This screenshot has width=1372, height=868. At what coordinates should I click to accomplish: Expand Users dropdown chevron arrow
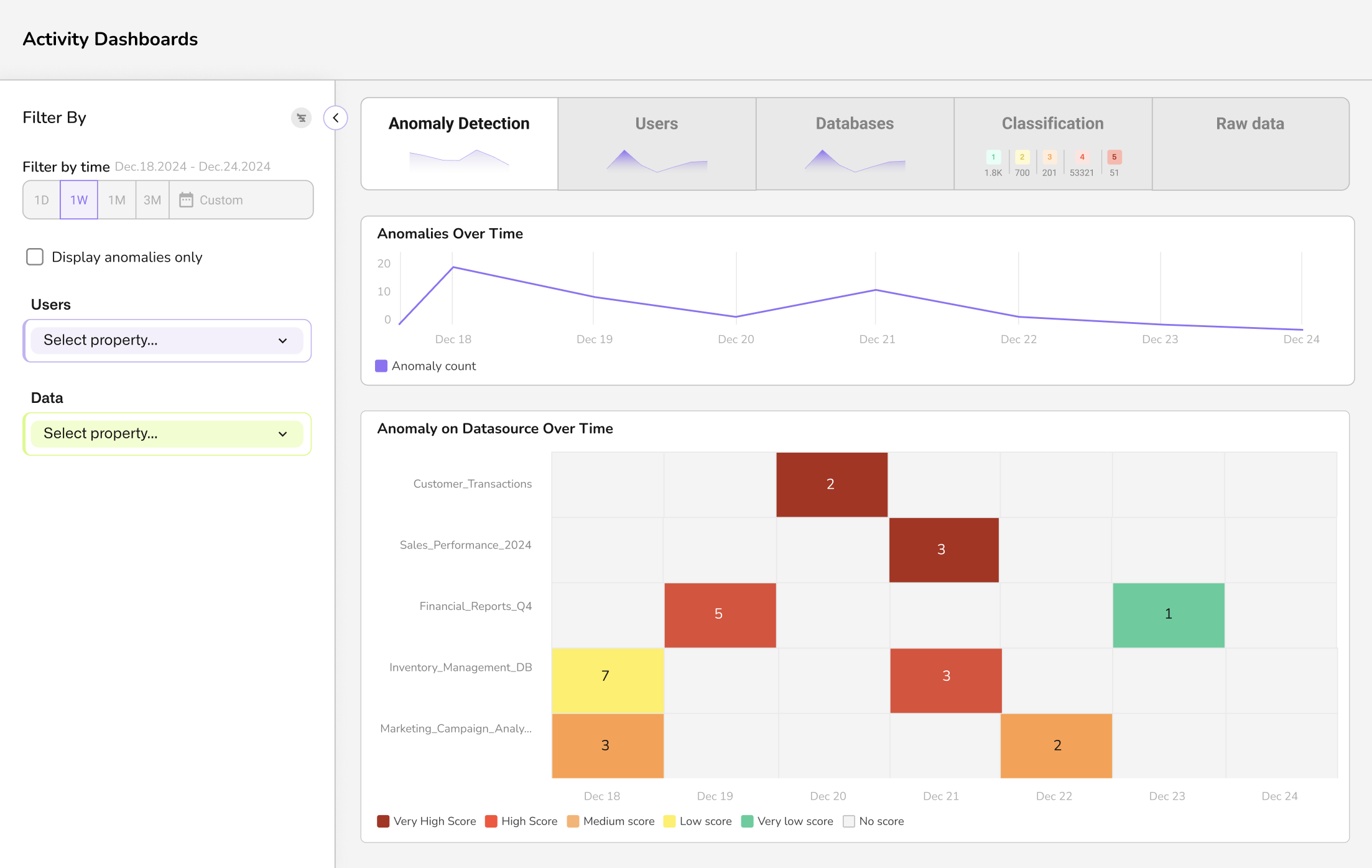283,341
